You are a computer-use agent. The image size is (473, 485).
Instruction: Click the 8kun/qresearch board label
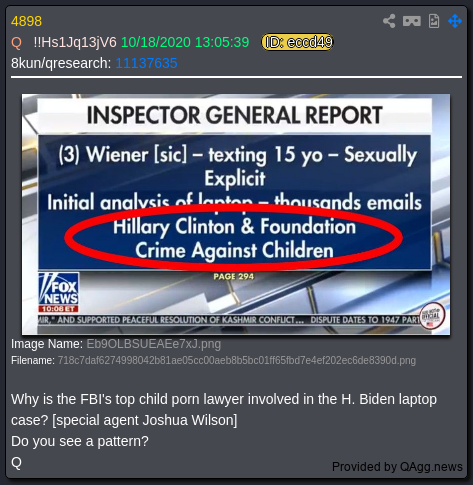click(61, 63)
